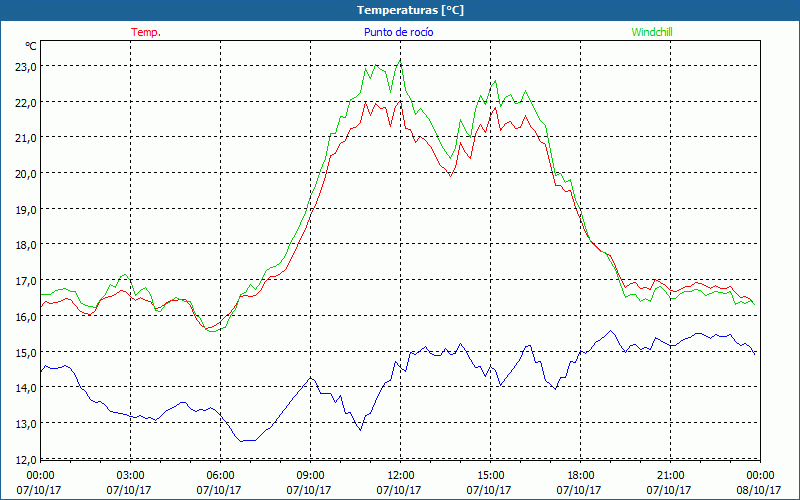Image resolution: width=800 pixels, height=500 pixels.
Task: Click the red Temp. peak near 15:00
Action: 495,108
